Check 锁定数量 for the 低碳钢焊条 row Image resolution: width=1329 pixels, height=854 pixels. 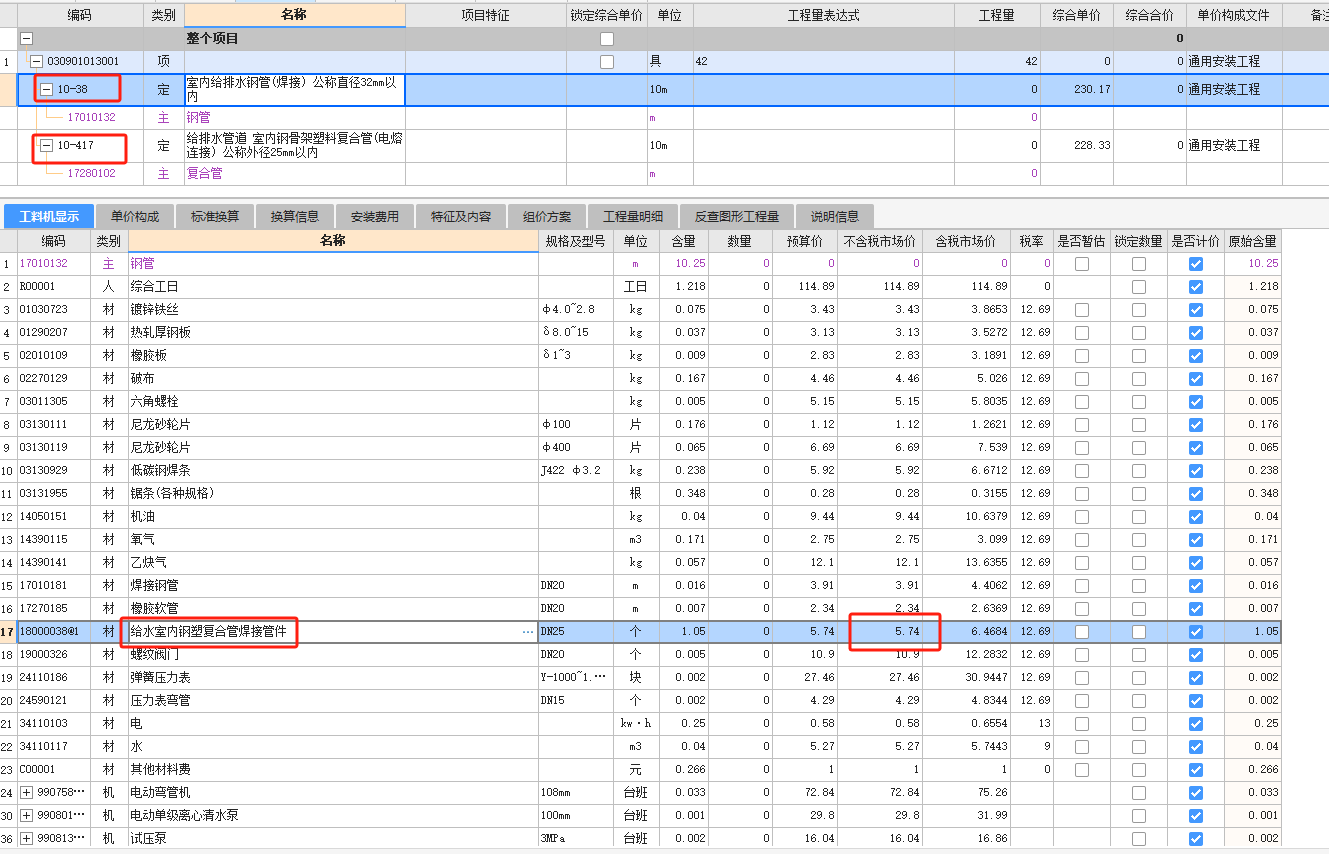pyautogui.click(x=1138, y=471)
